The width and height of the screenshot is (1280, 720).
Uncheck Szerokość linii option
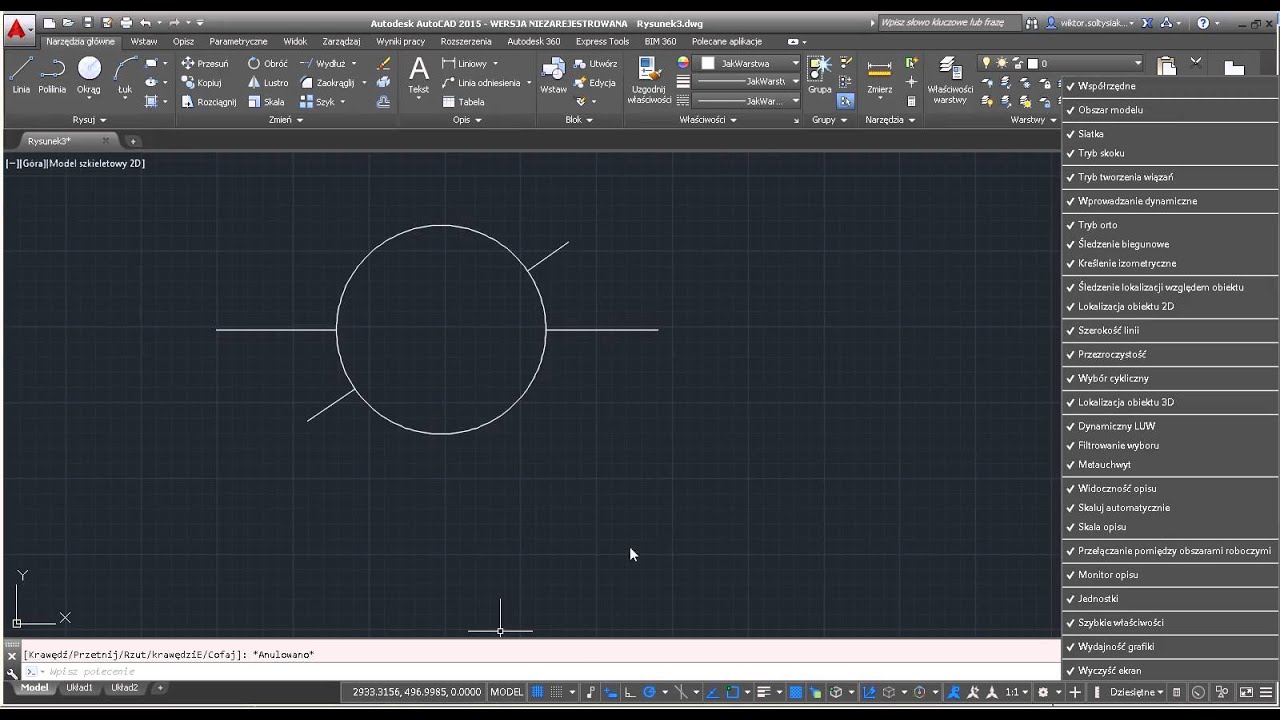tap(1170, 330)
